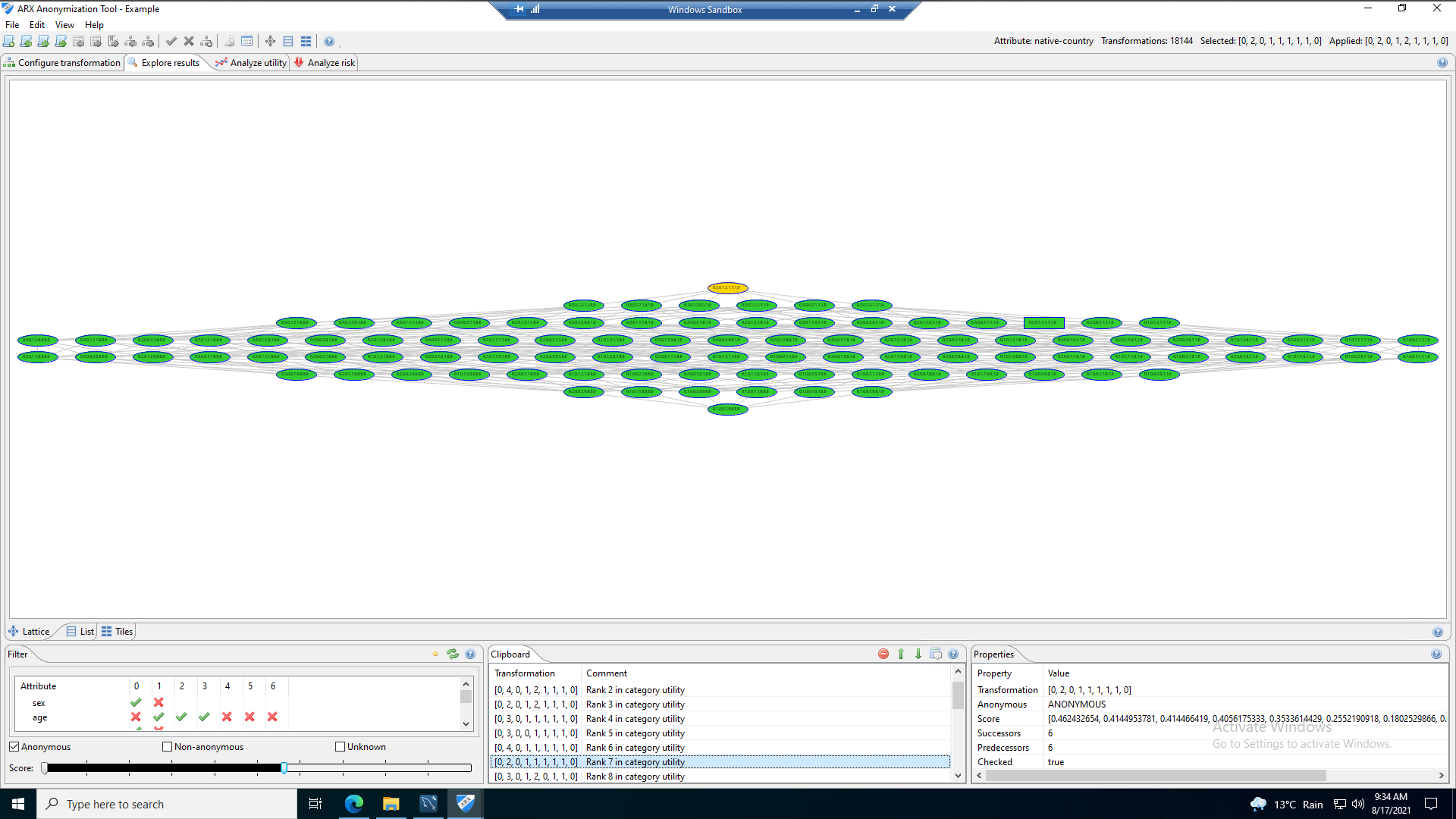Click the Create certificate toolbar icon
This screenshot has width=1456, height=819.
[x=114, y=41]
